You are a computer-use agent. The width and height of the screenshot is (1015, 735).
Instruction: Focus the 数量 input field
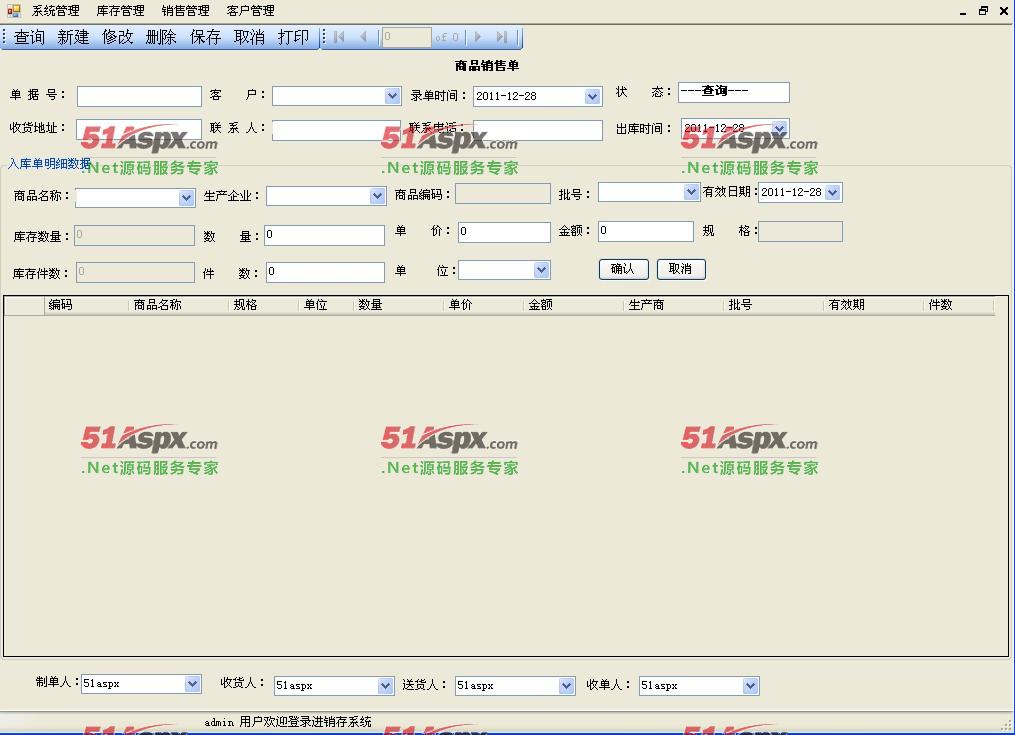click(324, 235)
